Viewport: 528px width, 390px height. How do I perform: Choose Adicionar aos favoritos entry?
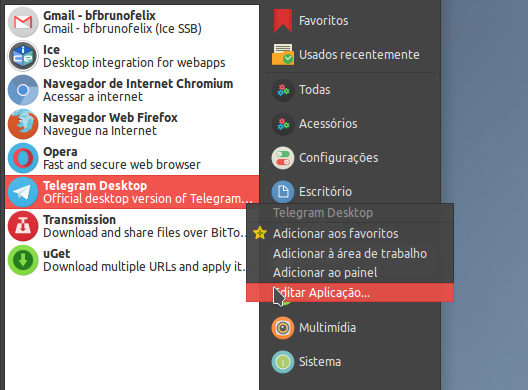(350, 233)
